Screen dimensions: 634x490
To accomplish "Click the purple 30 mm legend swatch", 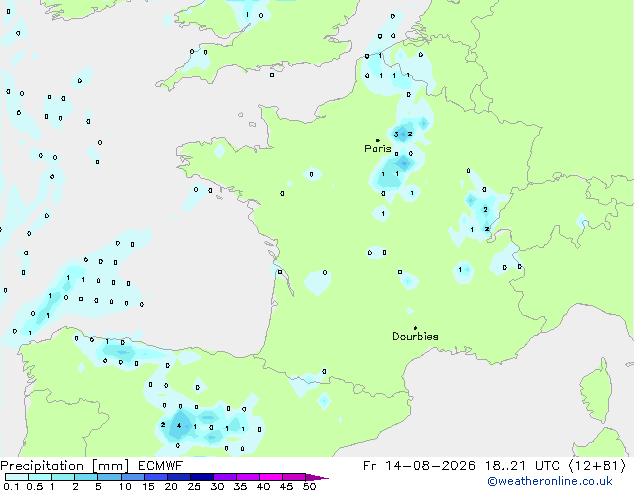I will coord(225,477).
